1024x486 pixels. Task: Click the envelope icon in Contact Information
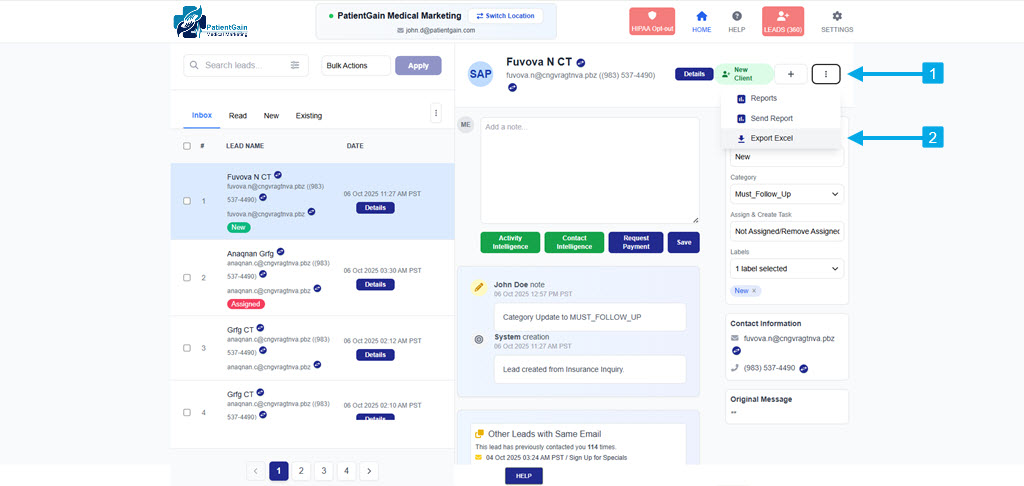point(735,338)
